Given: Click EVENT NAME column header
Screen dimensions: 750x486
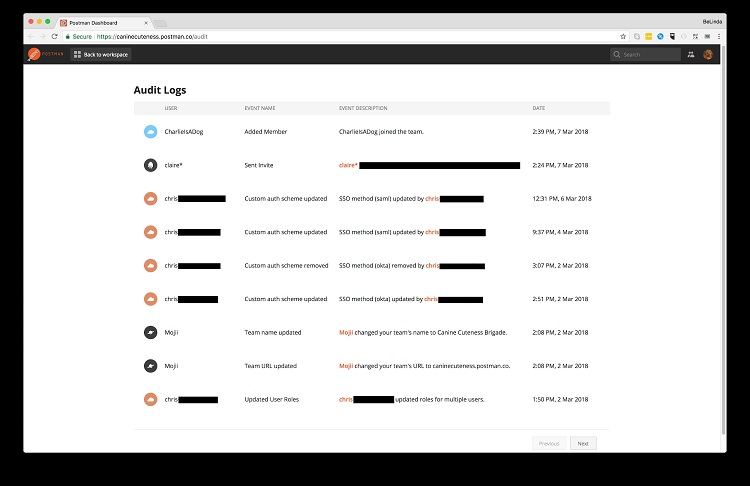Looking at the screenshot, I should point(260,108).
